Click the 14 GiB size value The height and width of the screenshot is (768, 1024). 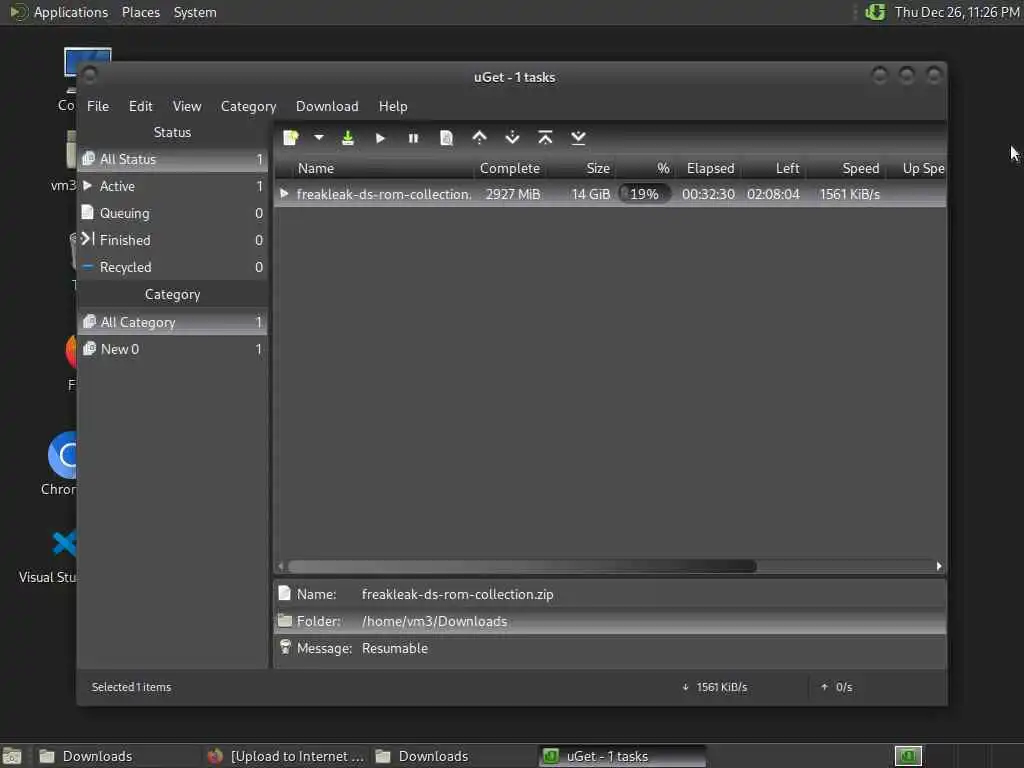[590, 194]
